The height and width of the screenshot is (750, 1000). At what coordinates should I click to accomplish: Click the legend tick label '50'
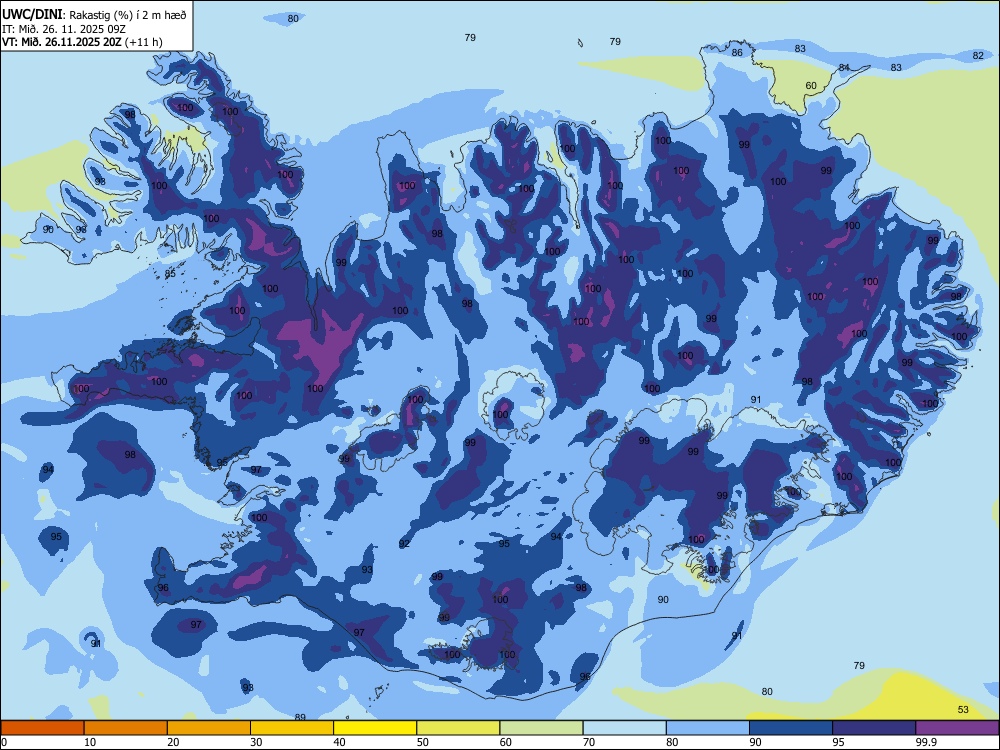point(422,742)
